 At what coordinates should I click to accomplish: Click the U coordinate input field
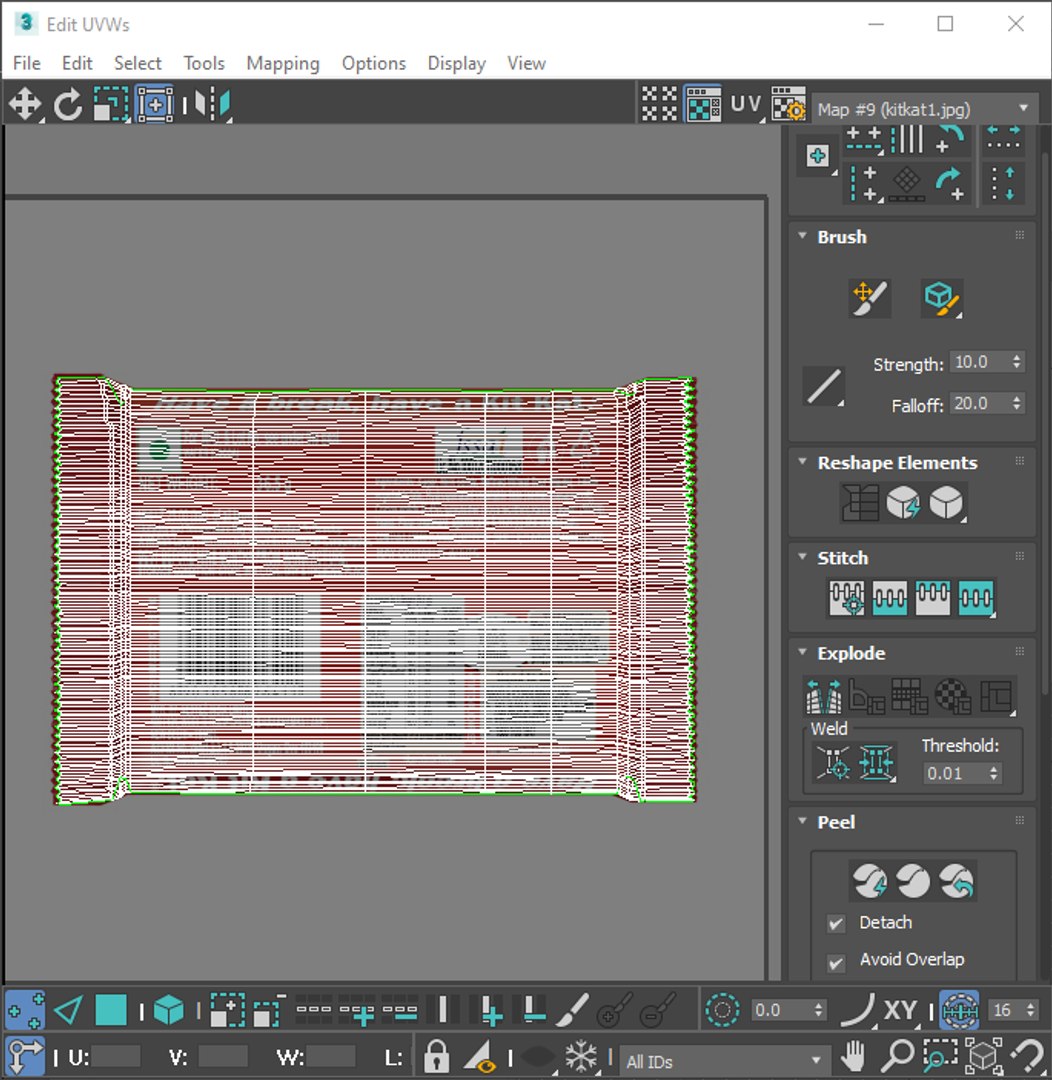(x=116, y=1057)
